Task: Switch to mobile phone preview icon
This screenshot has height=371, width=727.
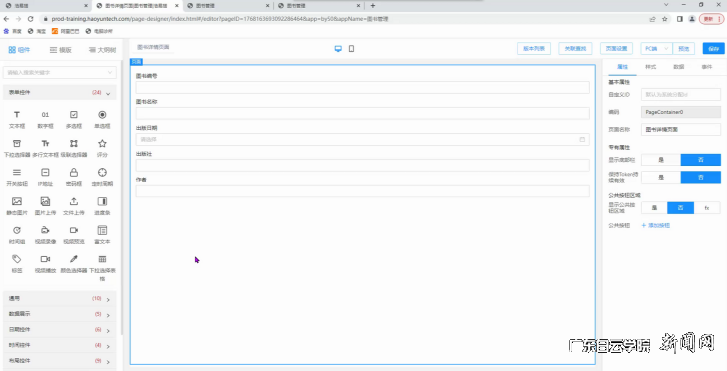Action: pos(351,49)
